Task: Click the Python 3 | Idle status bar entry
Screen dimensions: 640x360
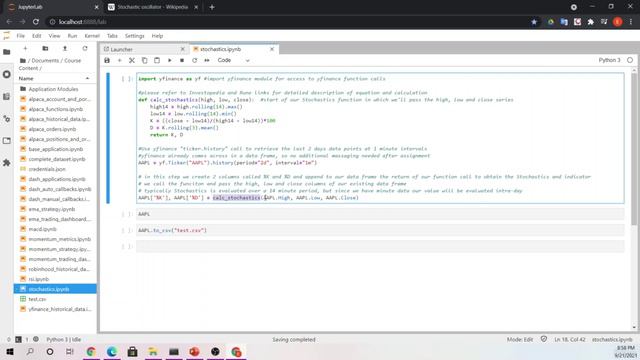Action: (64, 340)
